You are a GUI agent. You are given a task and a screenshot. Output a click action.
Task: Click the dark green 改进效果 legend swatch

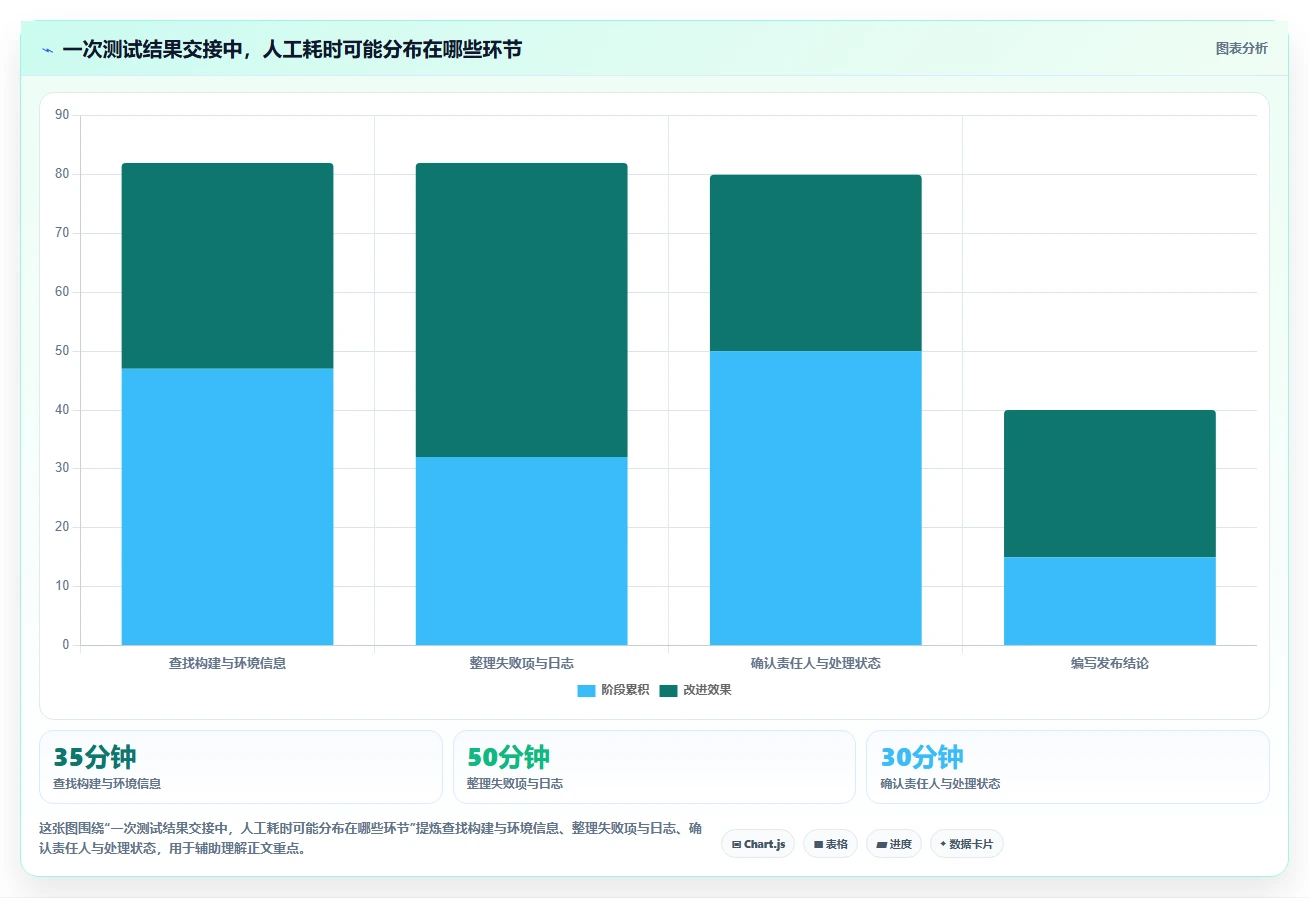pos(668,690)
